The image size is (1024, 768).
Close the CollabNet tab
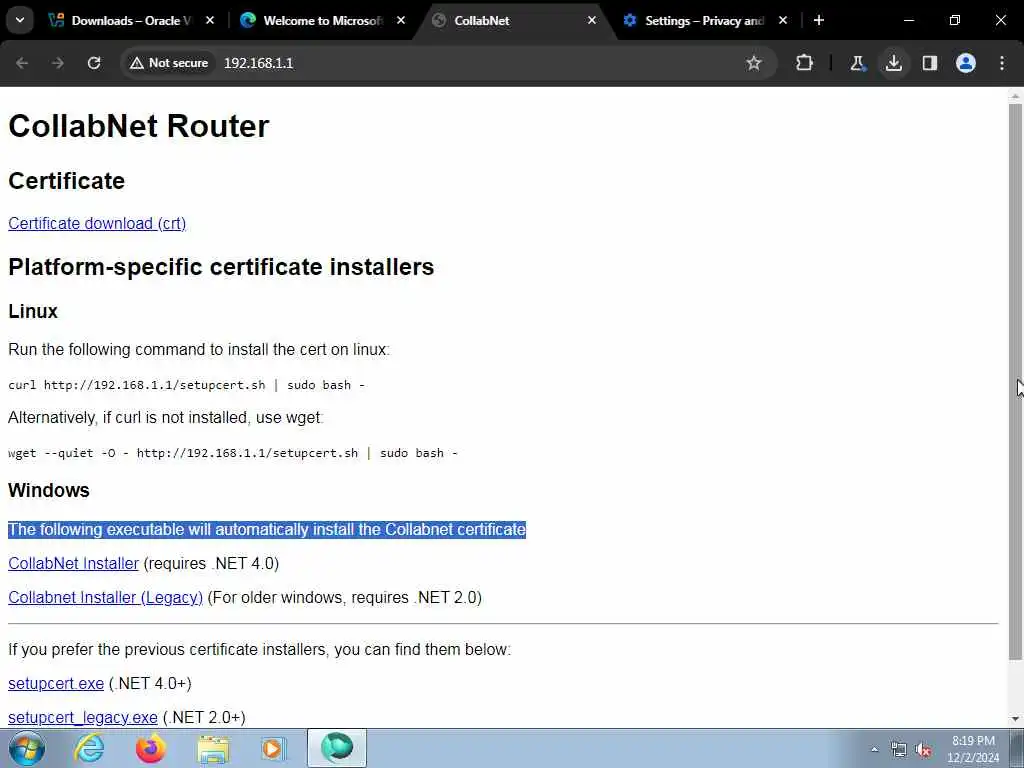(x=592, y=20)
